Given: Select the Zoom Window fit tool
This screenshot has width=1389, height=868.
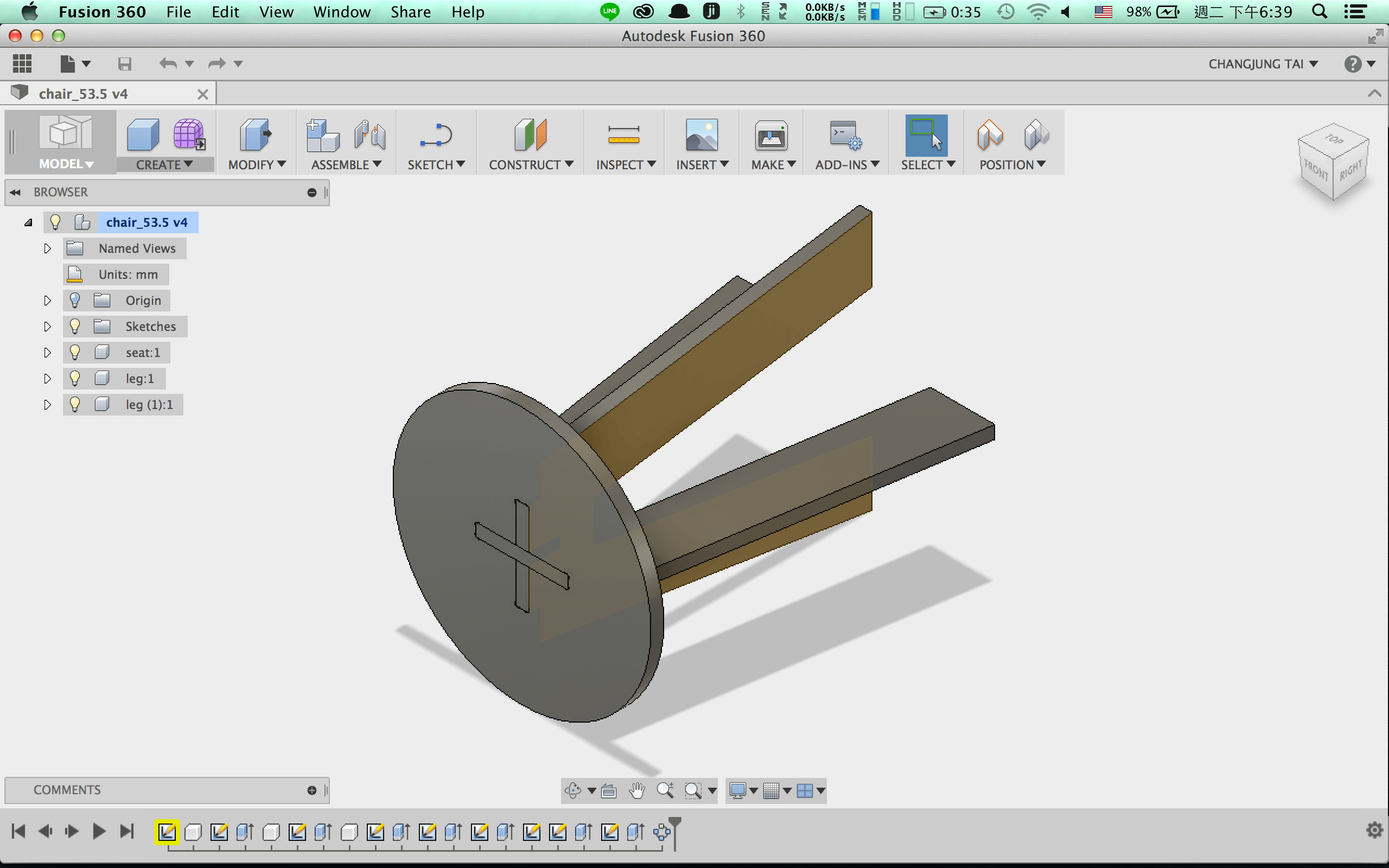Looking at the screenshot, I should tap(693, 790).
